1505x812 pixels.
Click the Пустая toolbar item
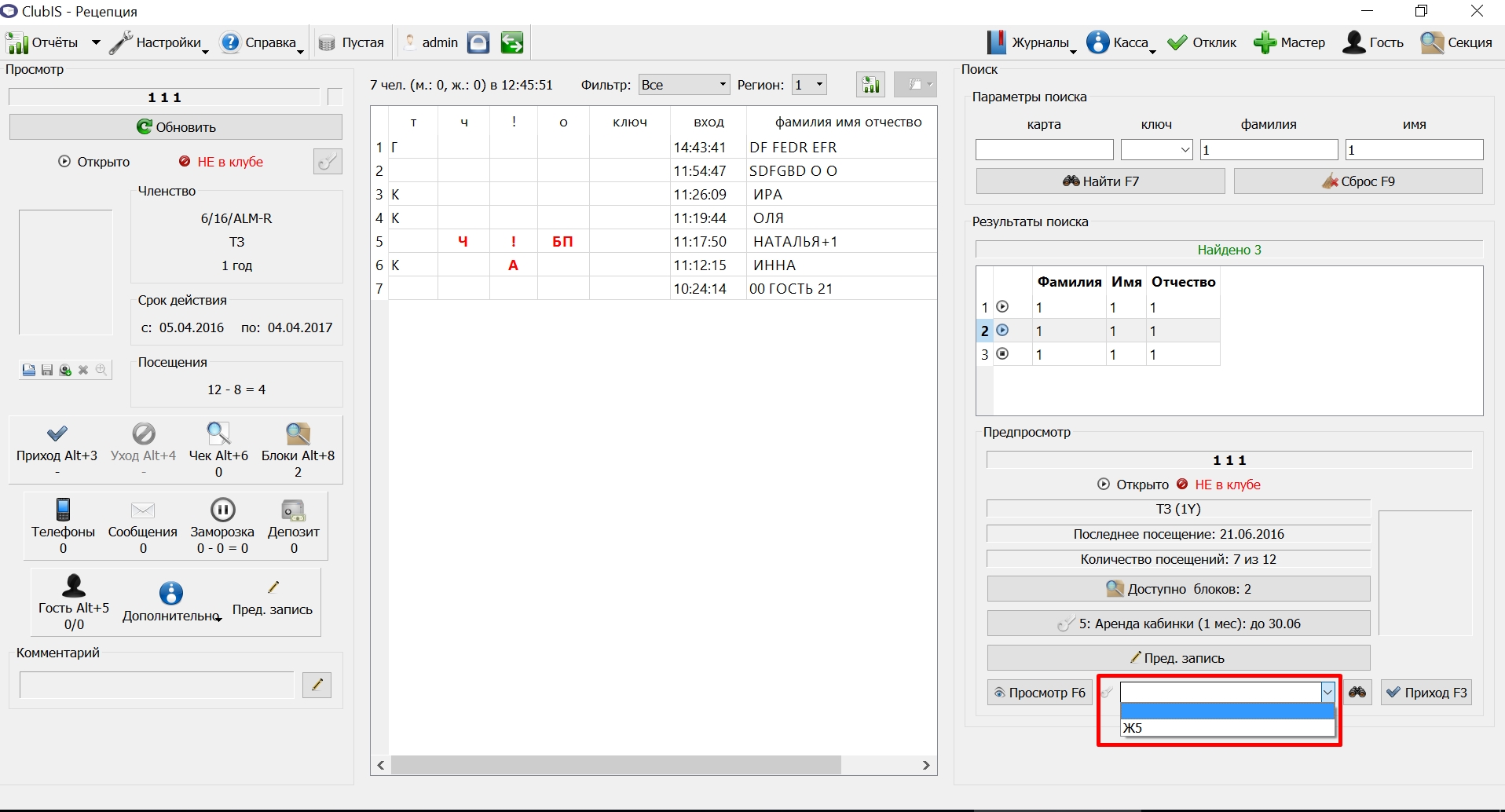click(x=351, y=42)
